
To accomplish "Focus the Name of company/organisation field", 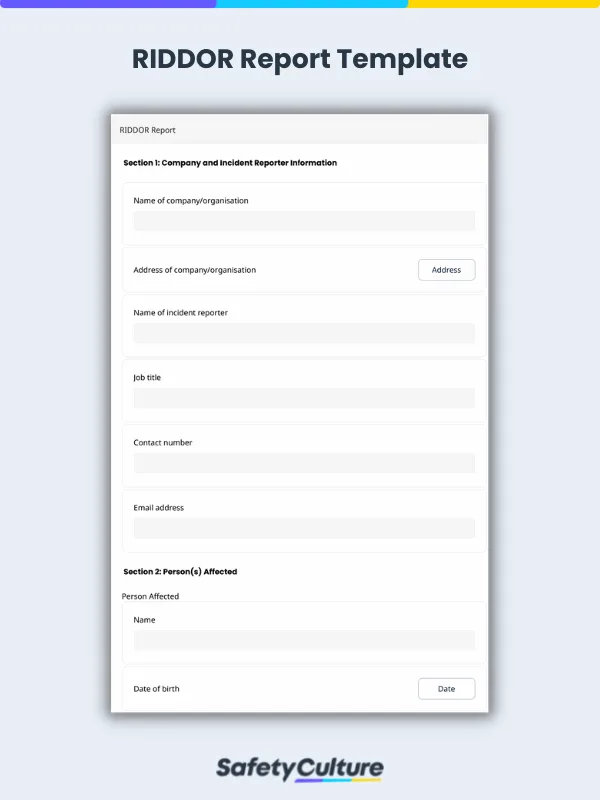I will 304,221.
